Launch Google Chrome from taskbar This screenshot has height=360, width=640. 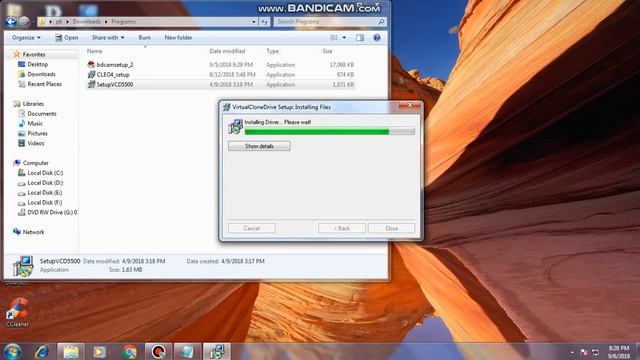(x=129, y=351)
